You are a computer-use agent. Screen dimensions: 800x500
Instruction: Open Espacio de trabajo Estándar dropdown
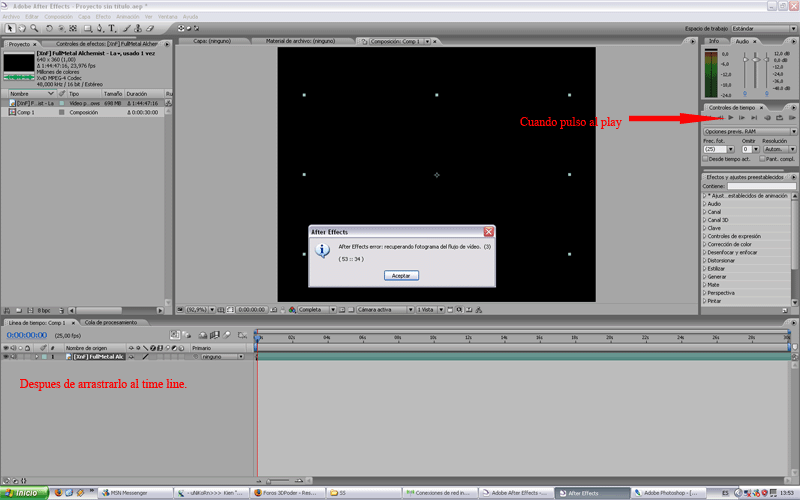coord(764,29)
